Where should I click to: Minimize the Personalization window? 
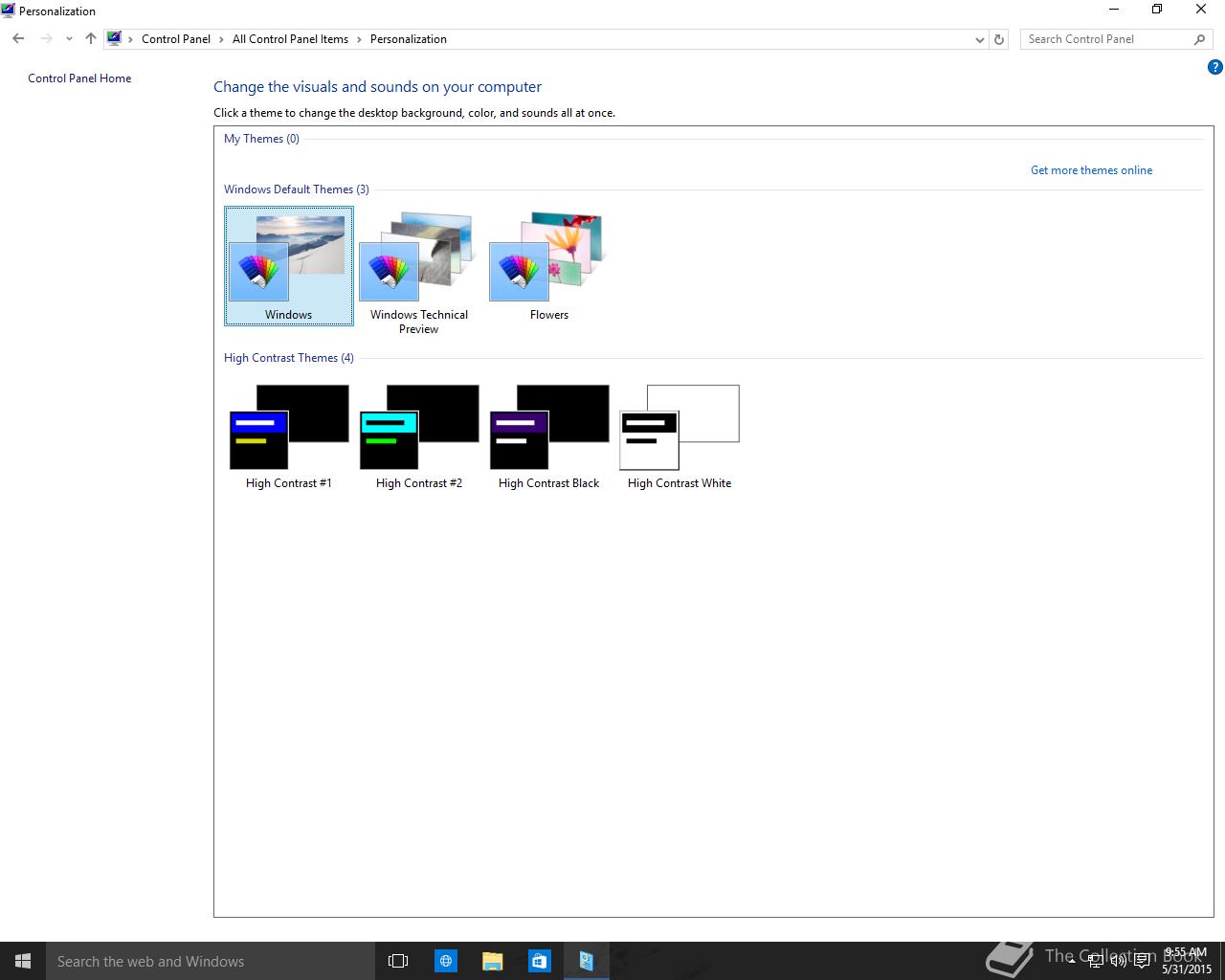[x=1114, y=10]
